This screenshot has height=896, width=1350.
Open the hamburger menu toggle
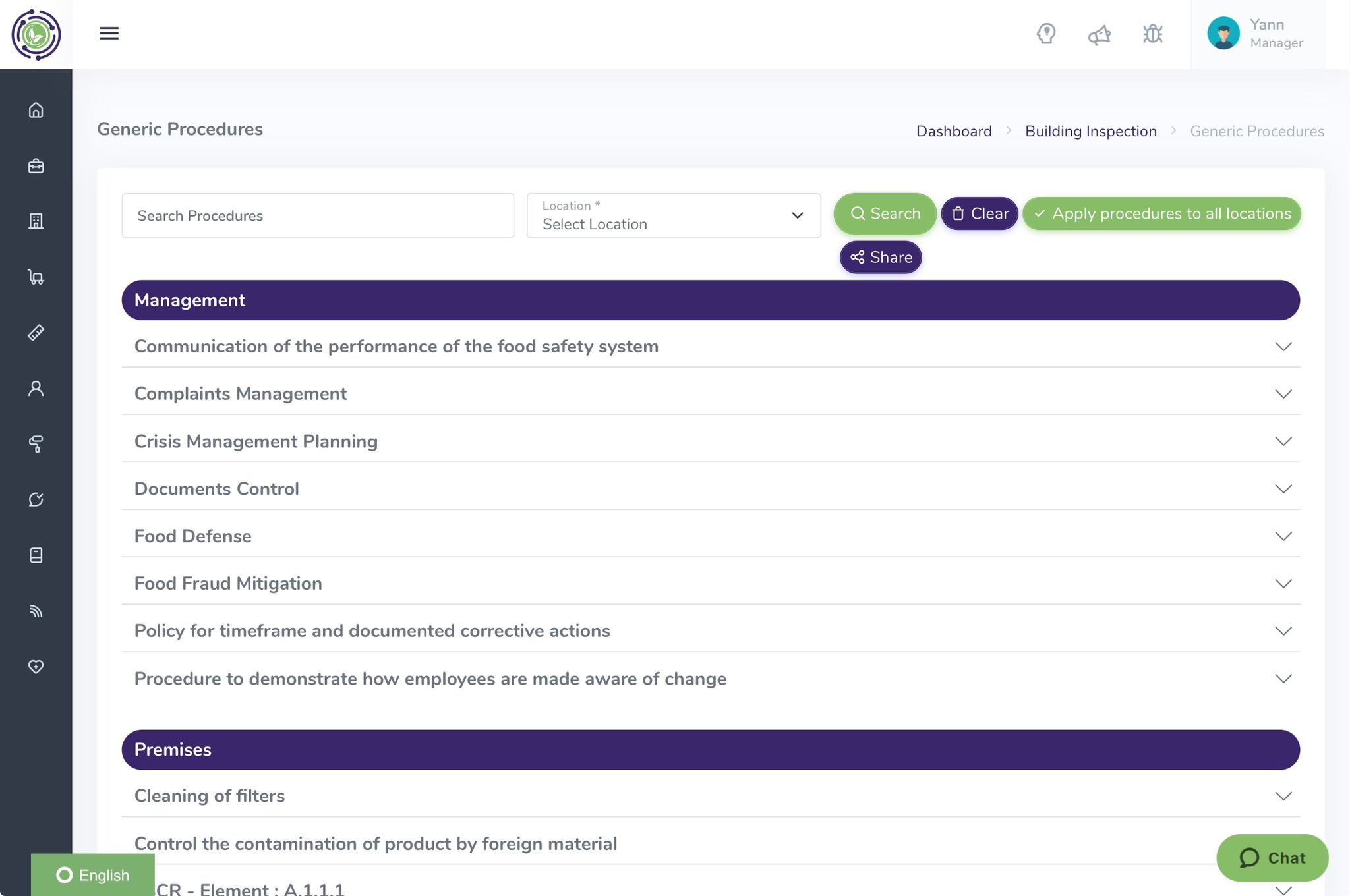(109, 34)
